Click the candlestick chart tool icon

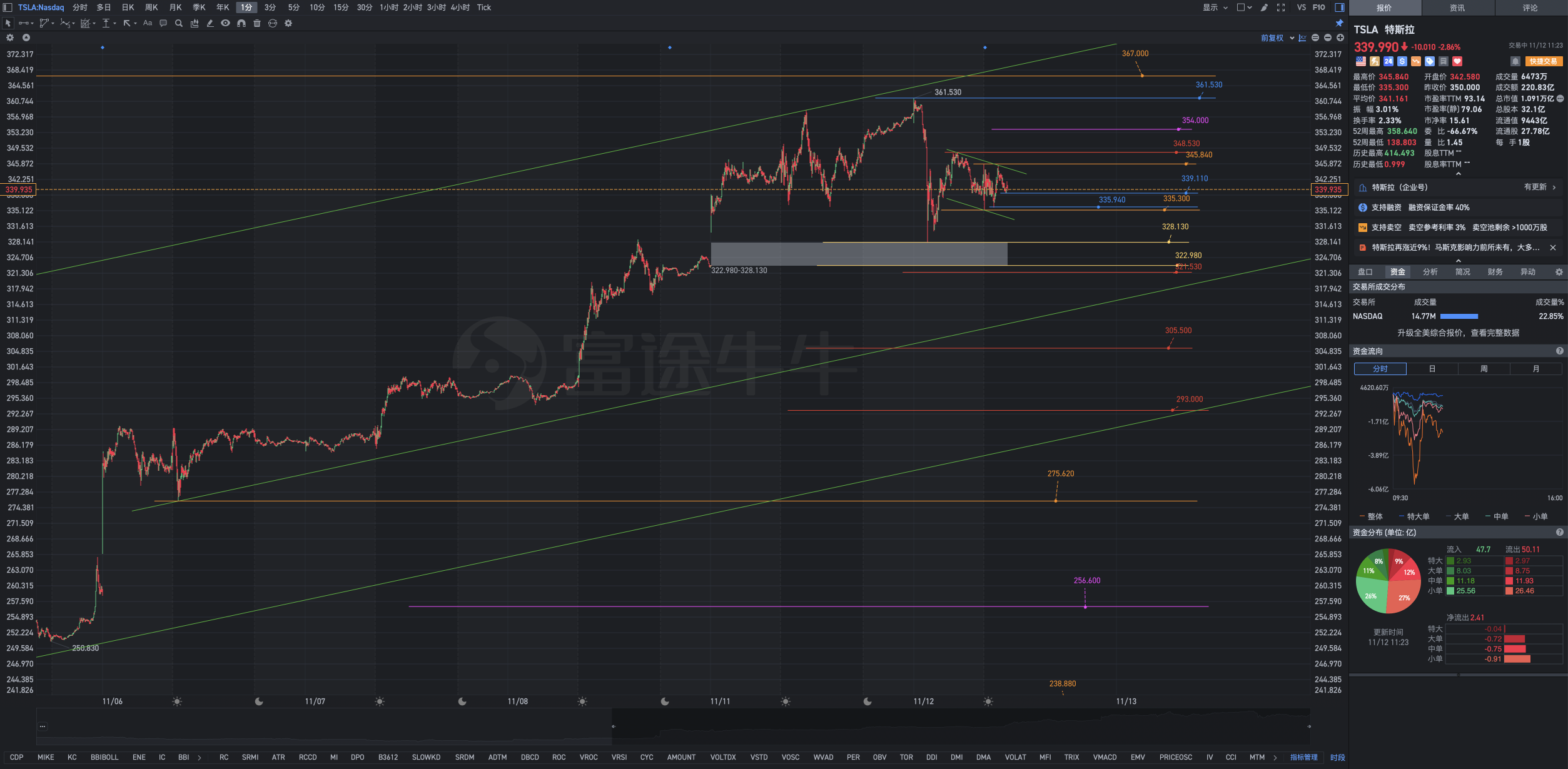195,23
